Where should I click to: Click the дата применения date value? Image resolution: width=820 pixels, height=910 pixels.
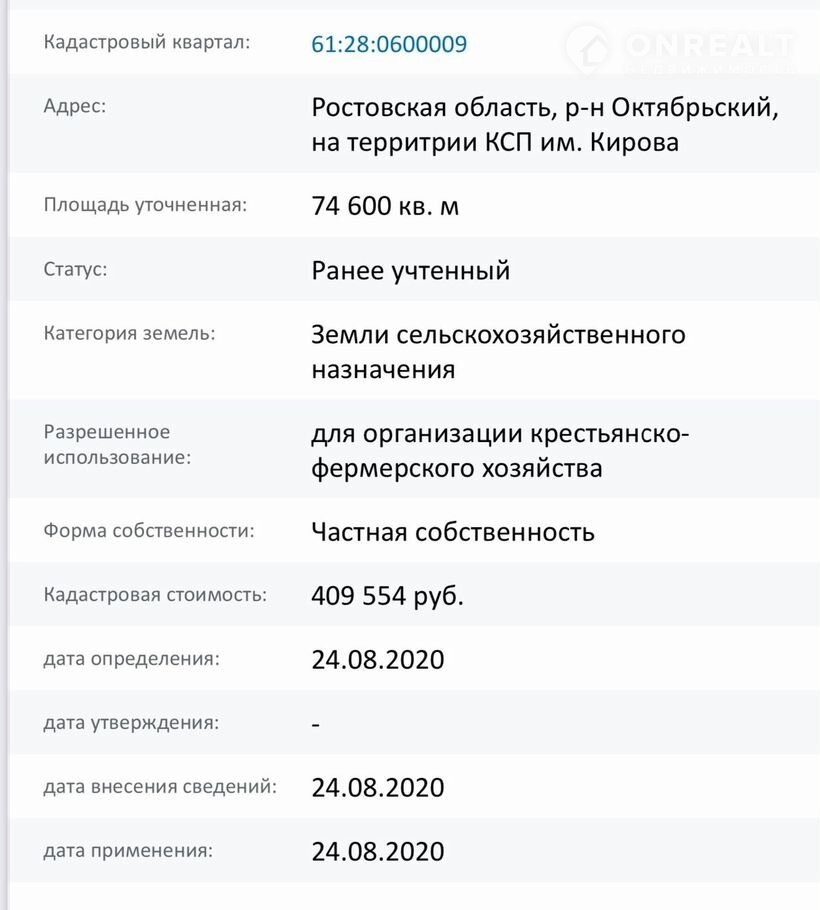click(377, 851)
